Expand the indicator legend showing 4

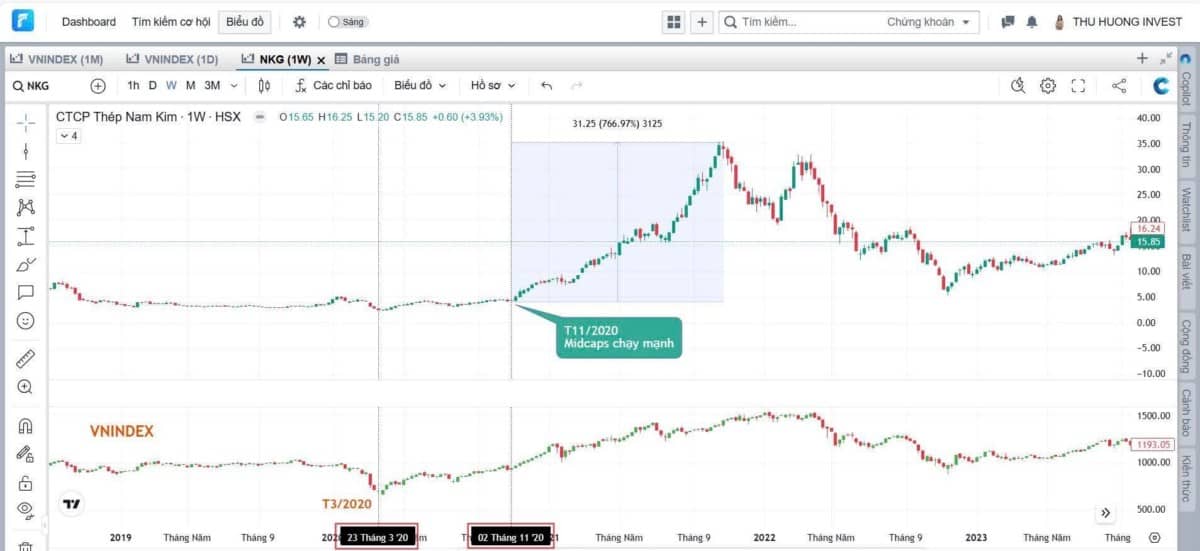(x=68, y=136)
